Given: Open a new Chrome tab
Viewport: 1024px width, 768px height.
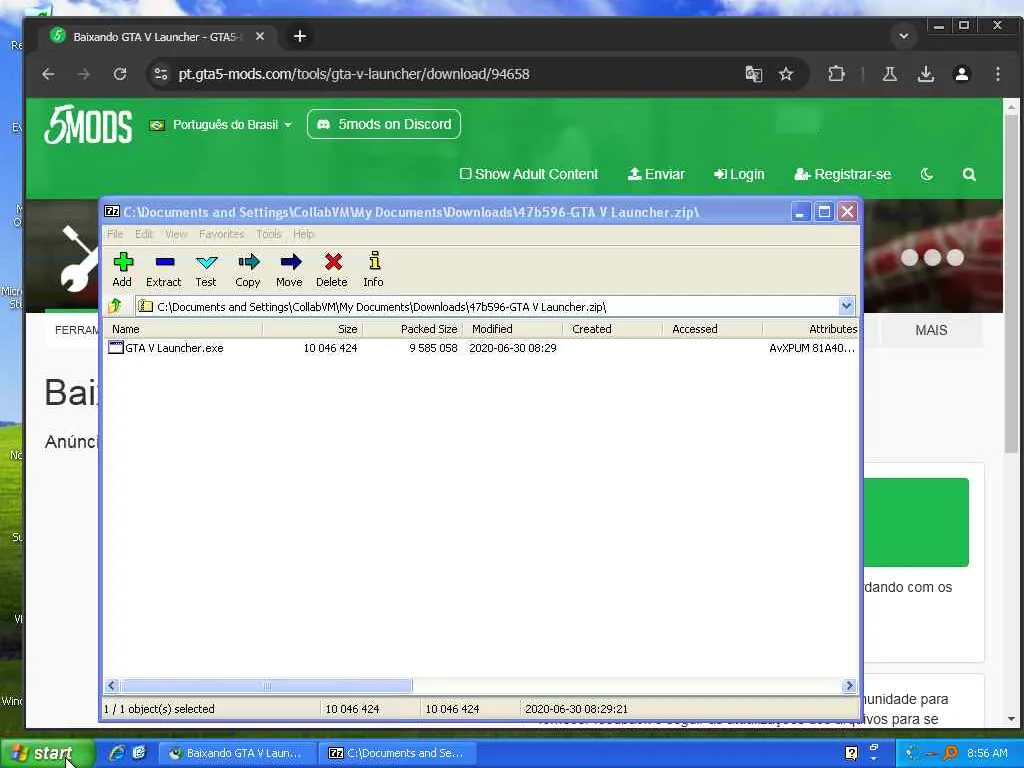Looking at the screenshot, I should (300, 37).
